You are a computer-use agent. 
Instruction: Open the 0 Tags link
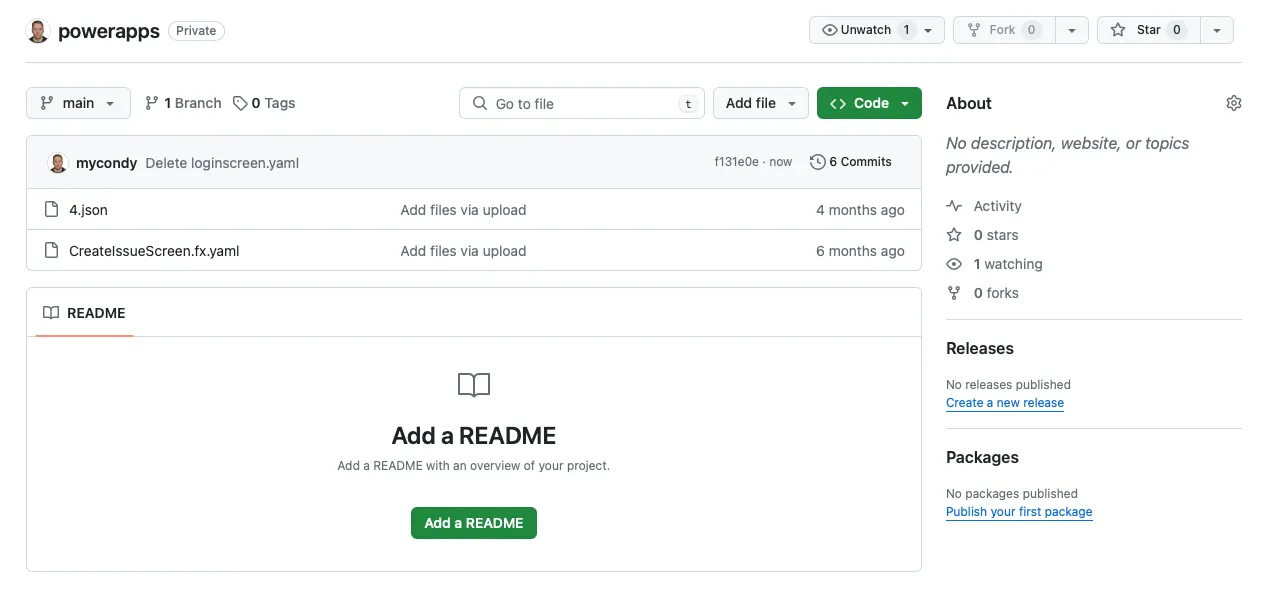[x=264, y=103]
